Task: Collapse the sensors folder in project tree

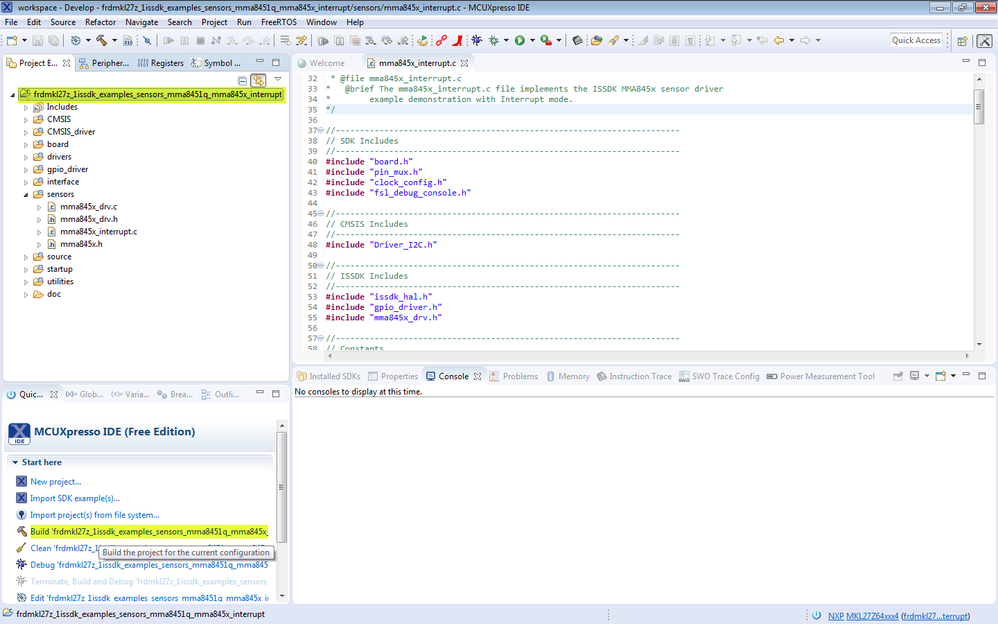Action: tap(26, 194)
